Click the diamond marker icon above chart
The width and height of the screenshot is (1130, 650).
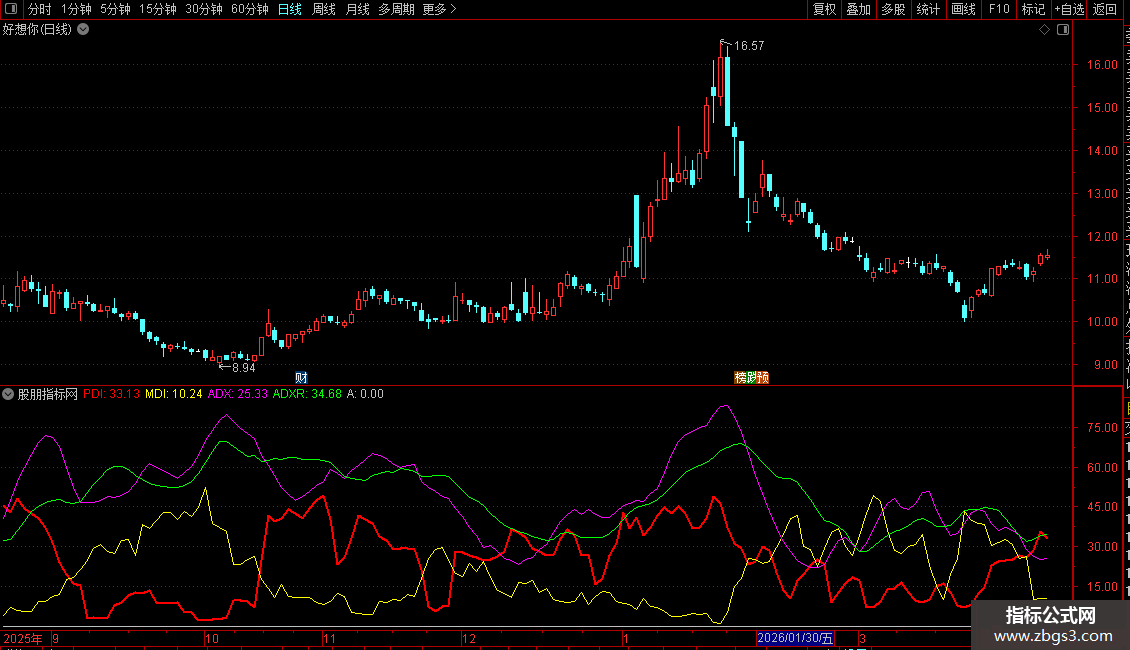pyautogui.click(x=1044, y=30)
